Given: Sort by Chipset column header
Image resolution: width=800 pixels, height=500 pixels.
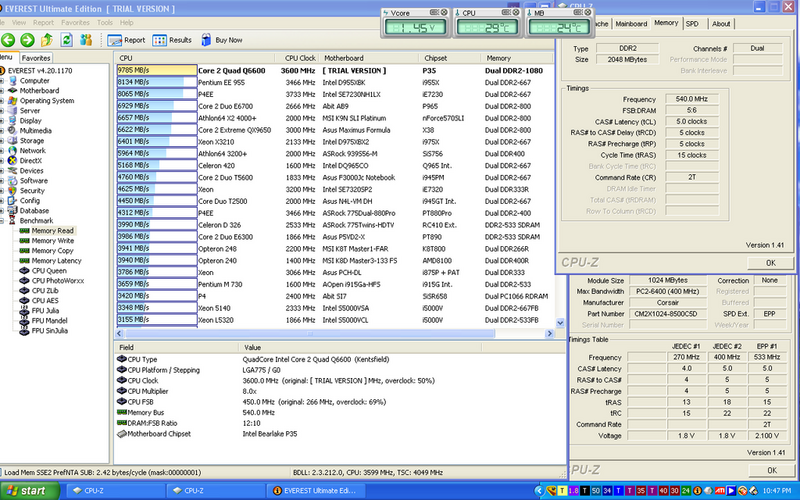Looking at the screenshot, I should (x=449, y=58).
